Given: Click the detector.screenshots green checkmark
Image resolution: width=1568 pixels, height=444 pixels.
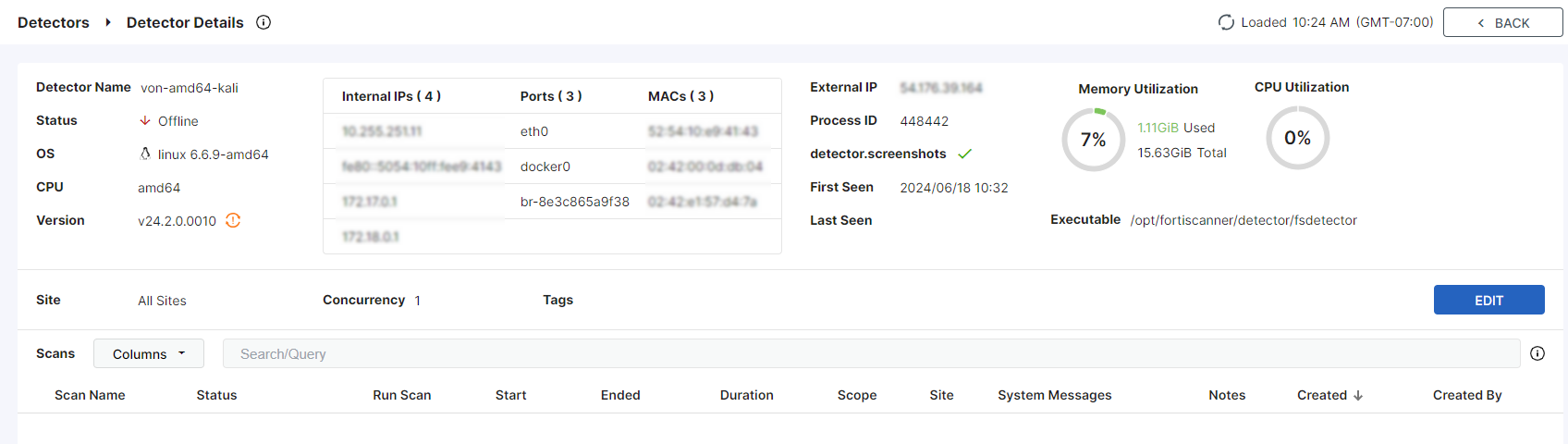Looking at the screenshot, I should [x=965, y=154].
